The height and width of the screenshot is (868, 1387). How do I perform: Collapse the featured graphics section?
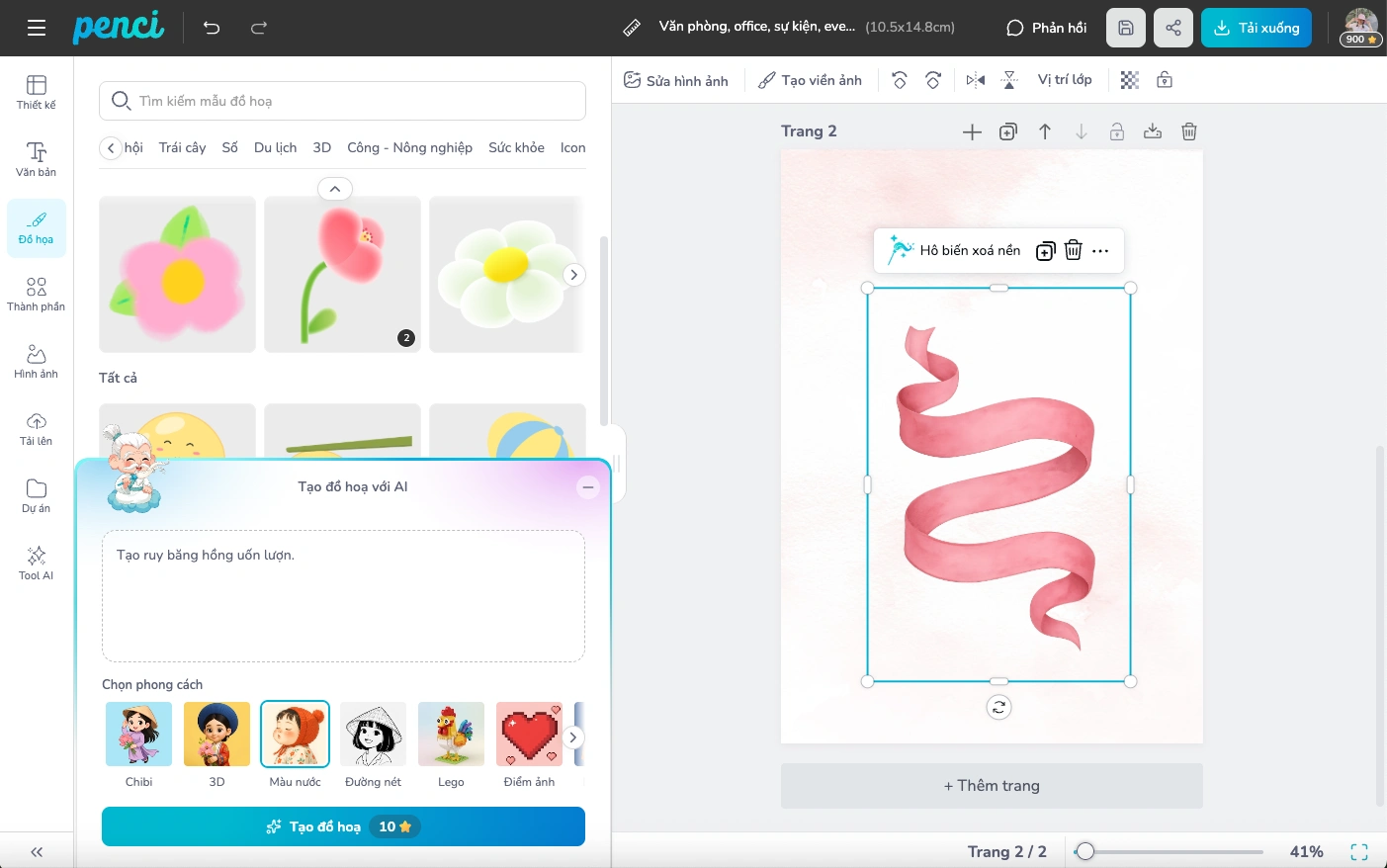[x=335, y=189]
